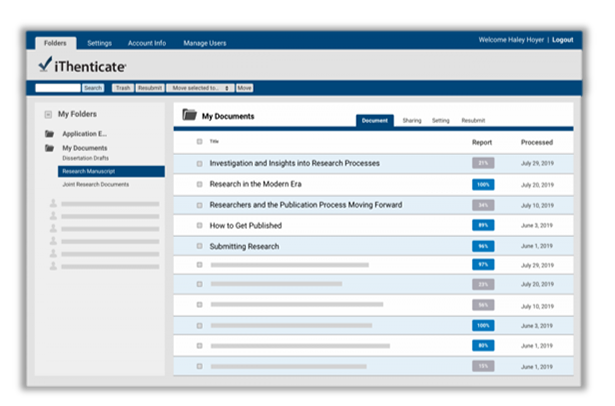Open the report badge for Submitting Research
The image size is (615, 406).
click(483, 246)
